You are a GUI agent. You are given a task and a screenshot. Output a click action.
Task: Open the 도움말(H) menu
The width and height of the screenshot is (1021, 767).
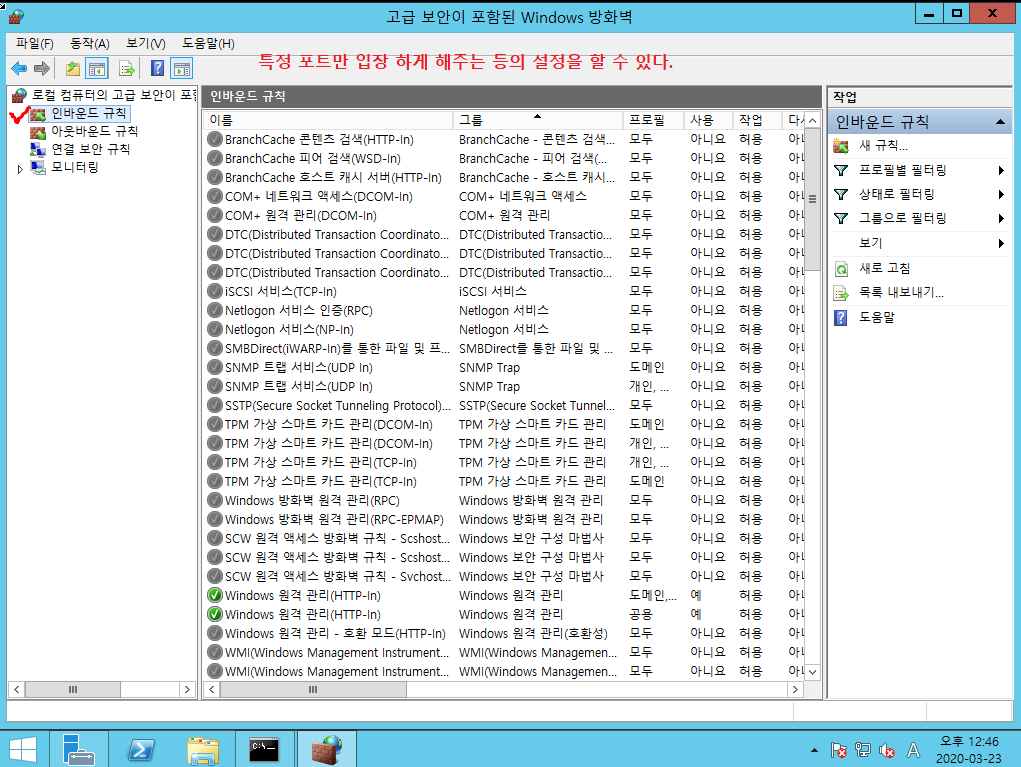click(x=208, y=44)
